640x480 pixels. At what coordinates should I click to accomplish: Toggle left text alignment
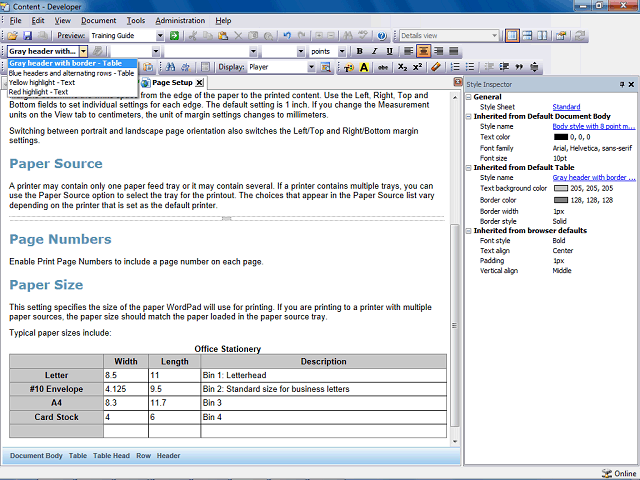click(x=409, y=51)
